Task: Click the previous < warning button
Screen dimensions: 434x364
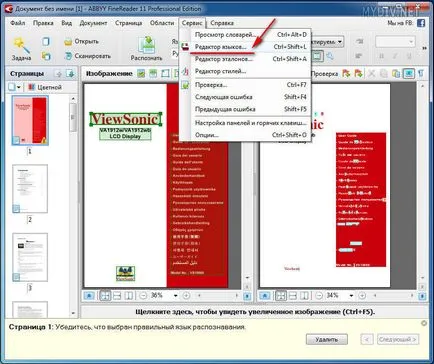Action: tap(367, 340)
